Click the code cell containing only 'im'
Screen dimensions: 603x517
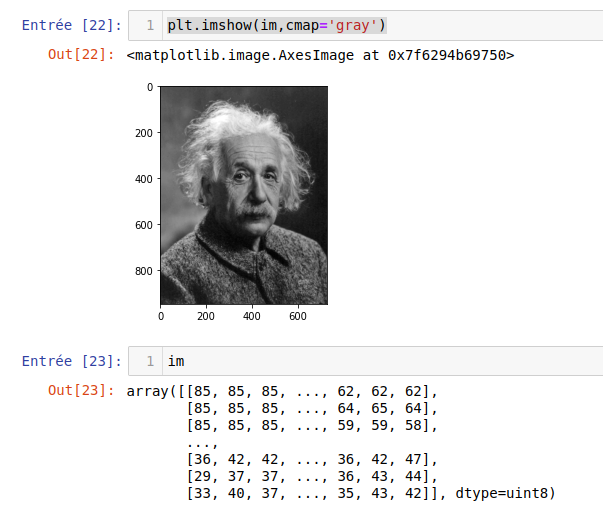(x=400, y=361)
